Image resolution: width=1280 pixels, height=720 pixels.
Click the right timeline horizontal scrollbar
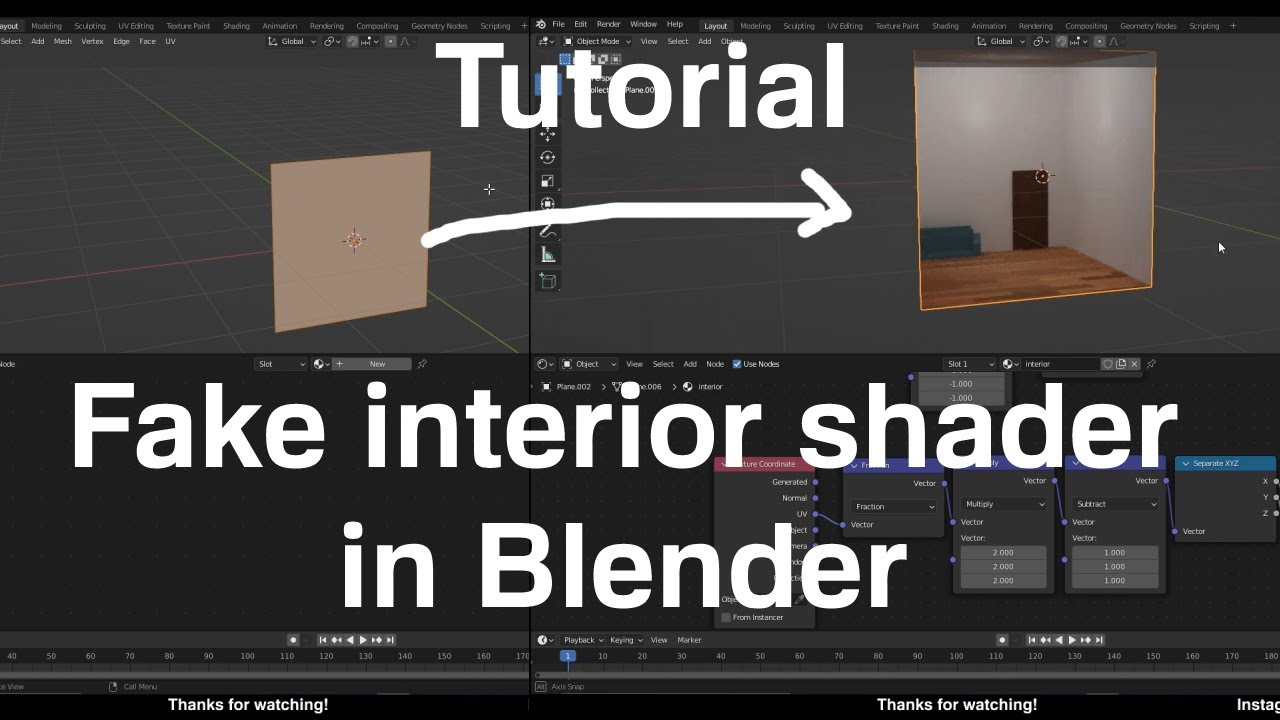tap(906, 675)
